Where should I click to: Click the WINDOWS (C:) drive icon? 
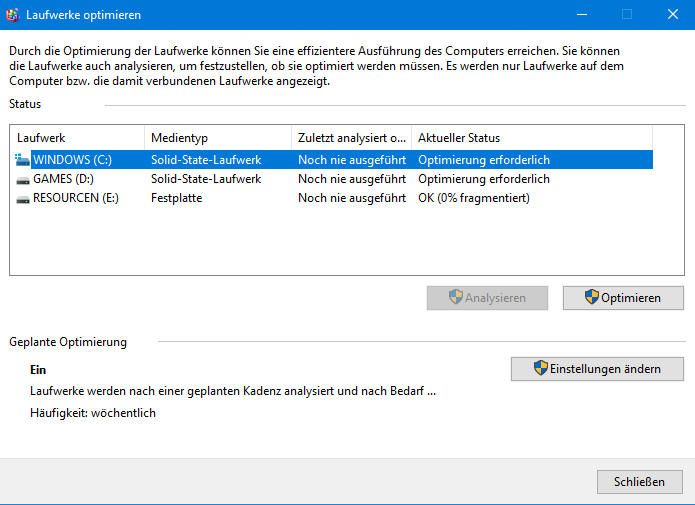coord(22,160)
